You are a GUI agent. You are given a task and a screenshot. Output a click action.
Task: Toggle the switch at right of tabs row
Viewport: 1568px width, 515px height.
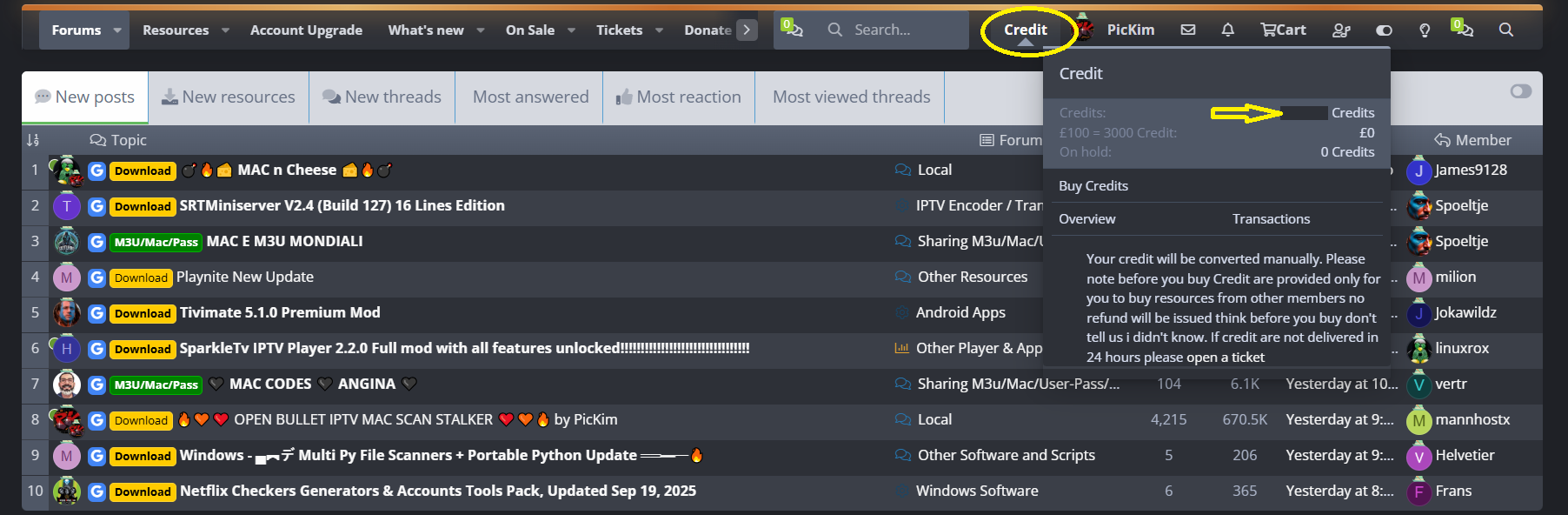tap(1520, 91)
